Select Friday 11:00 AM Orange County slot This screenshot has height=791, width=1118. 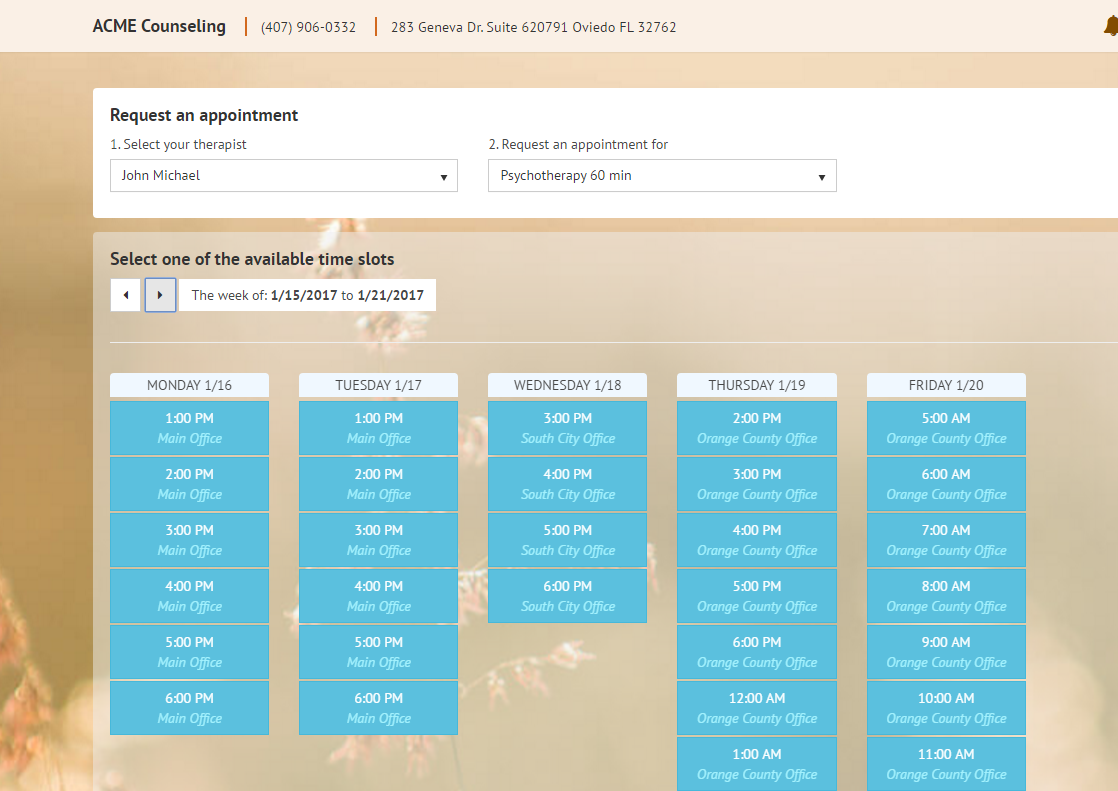click(946, 764)
